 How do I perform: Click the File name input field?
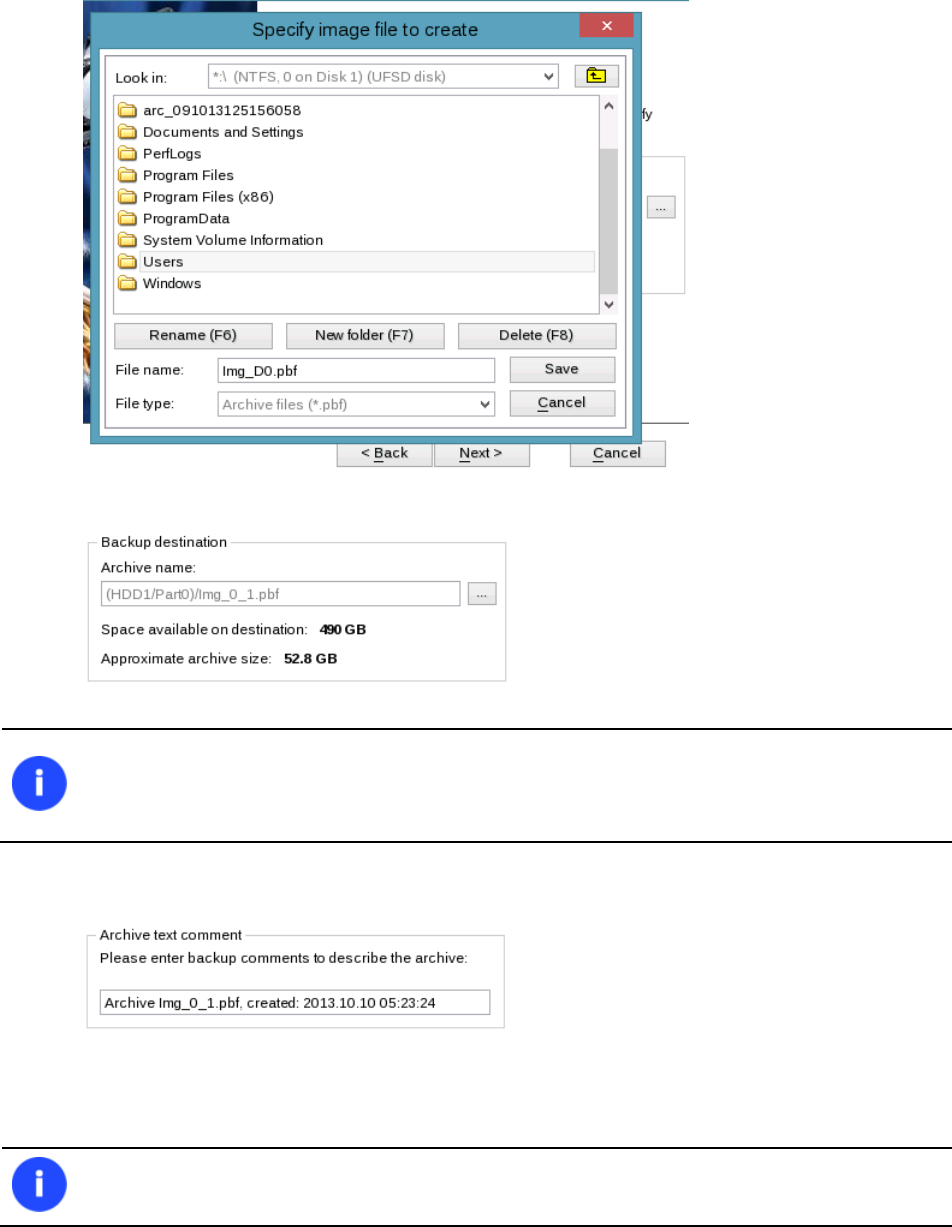(x=357, y=371)
